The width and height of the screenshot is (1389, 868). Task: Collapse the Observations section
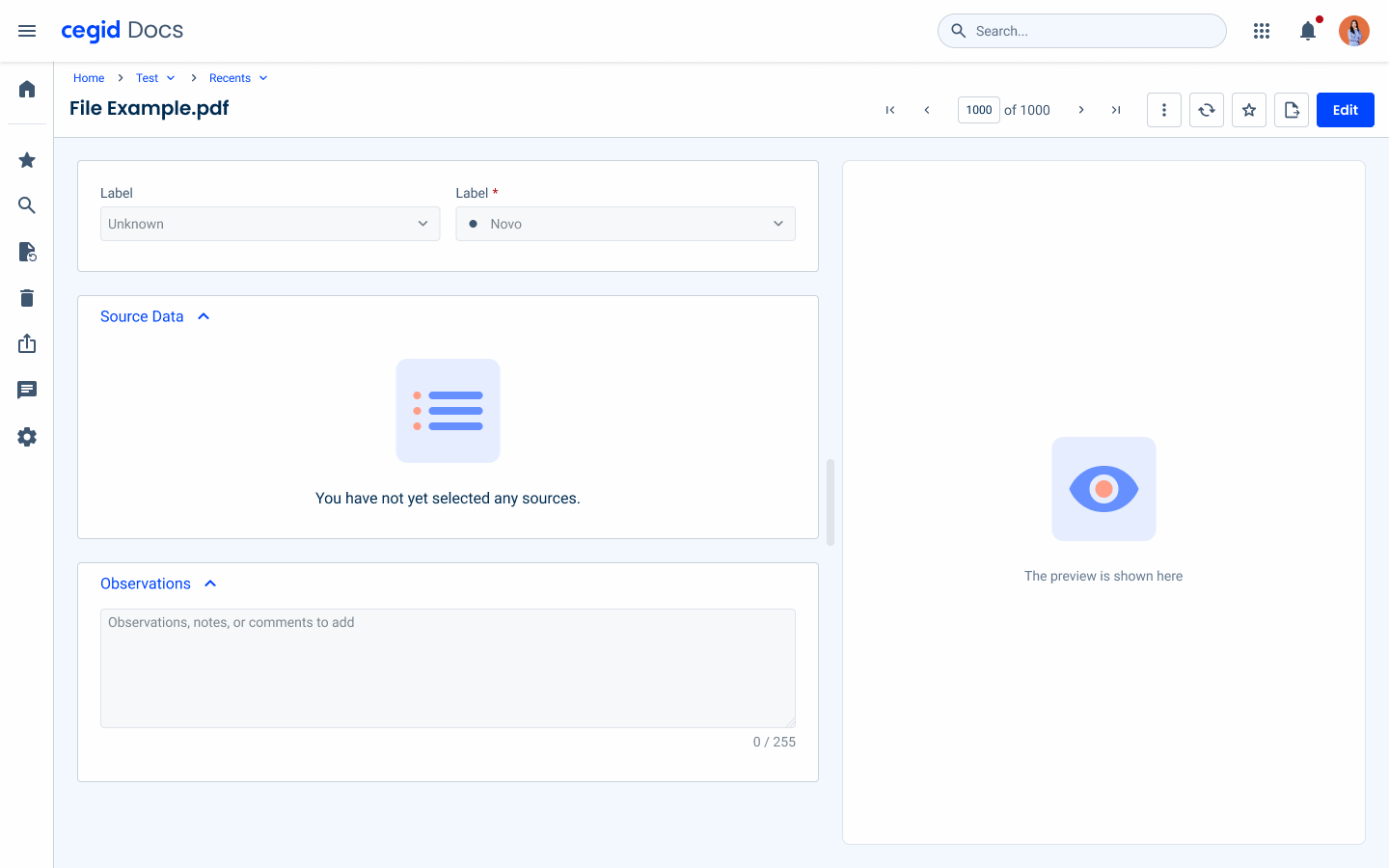(x=210, y=583)
